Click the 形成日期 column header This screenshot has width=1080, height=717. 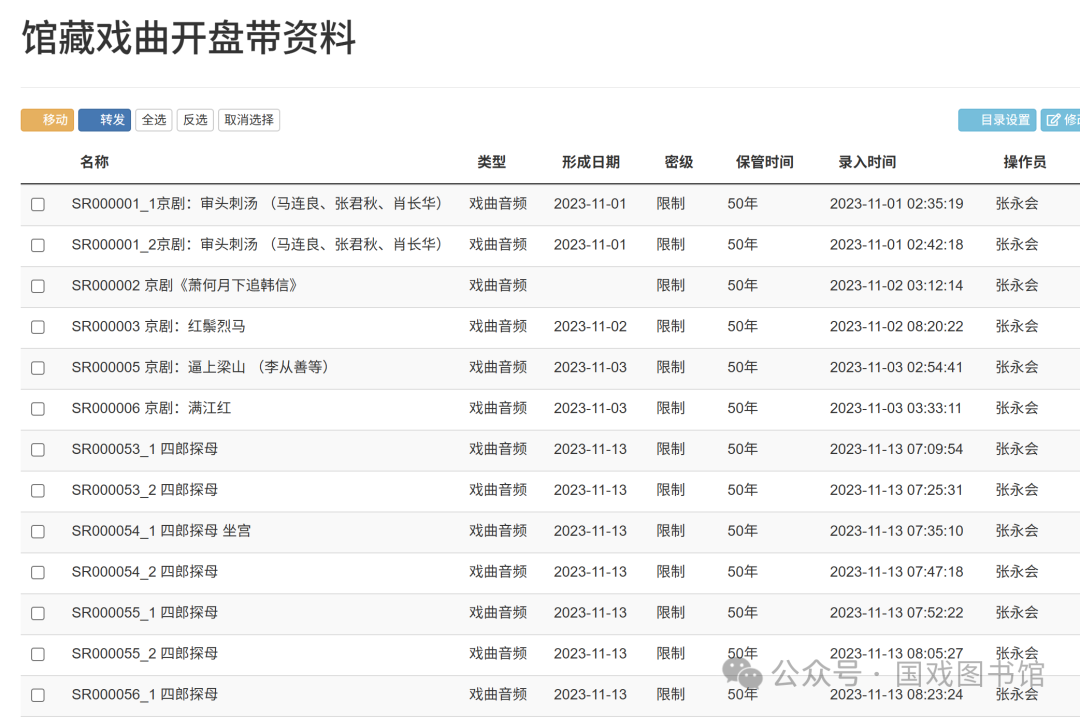(590, 162)
